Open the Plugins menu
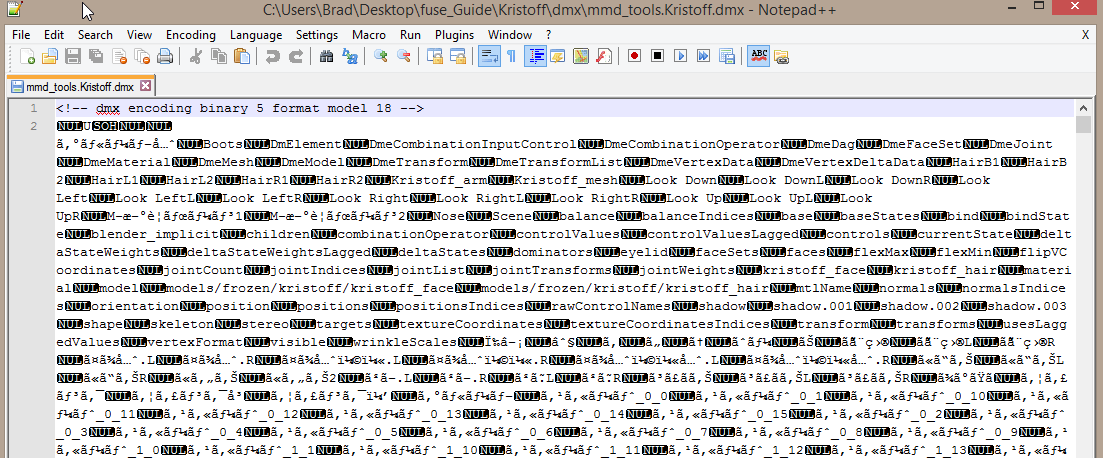The height and width of the screenshot is (458, 1103). tap(454, 34)
